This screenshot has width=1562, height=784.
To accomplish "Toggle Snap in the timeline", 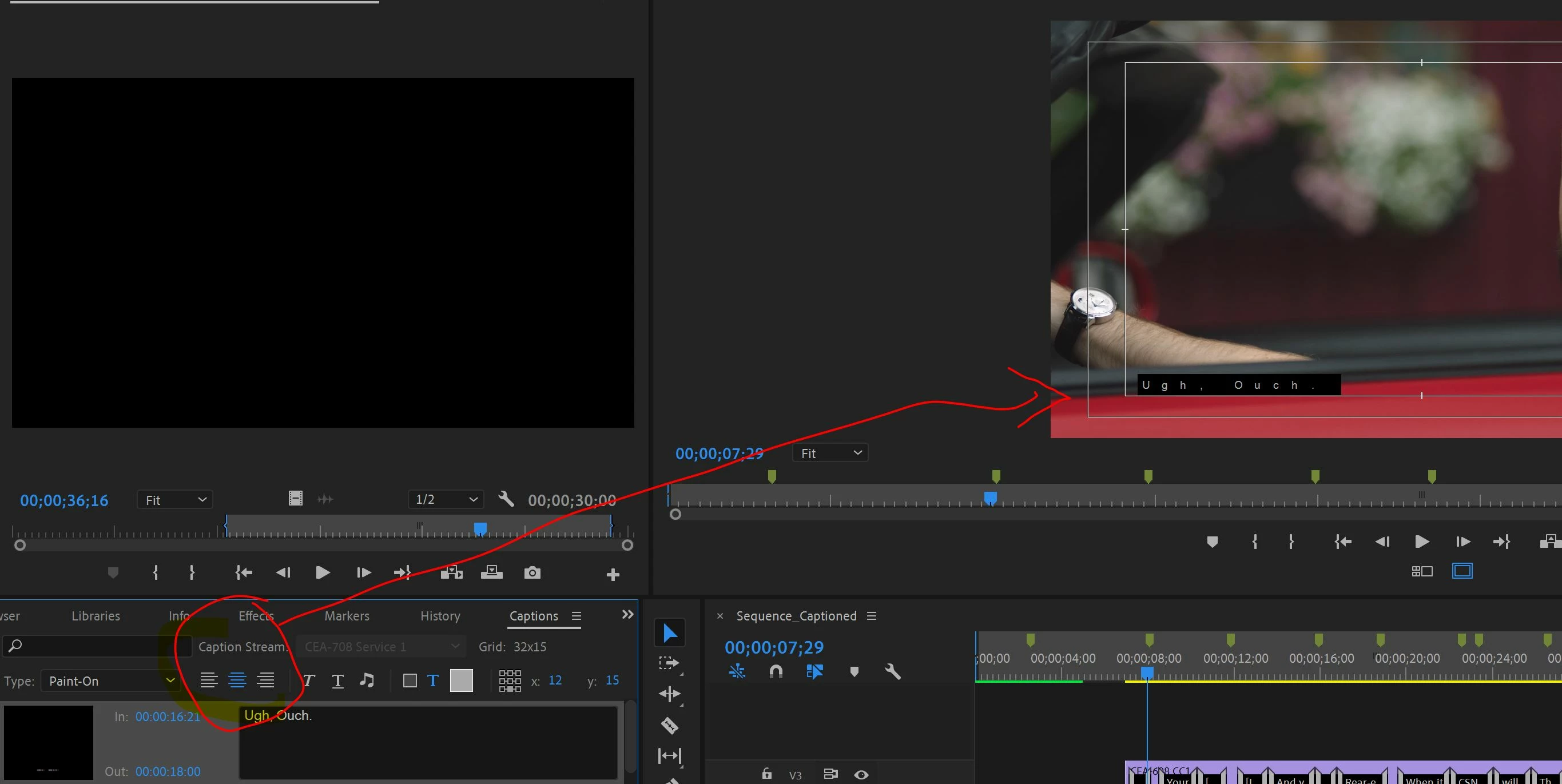I will [776, 671].
